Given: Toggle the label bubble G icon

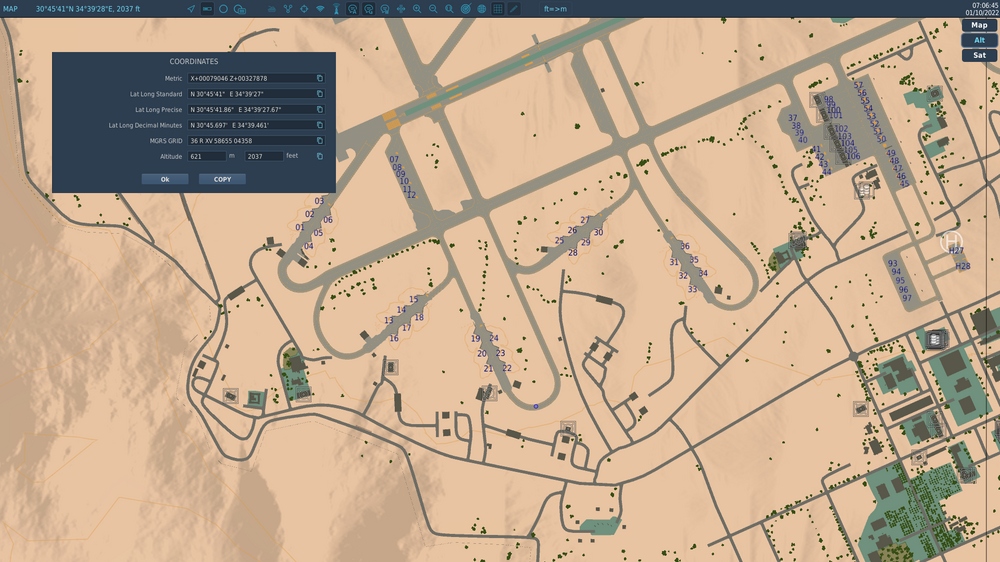Looking at the screenshot, I should (369, 9).
